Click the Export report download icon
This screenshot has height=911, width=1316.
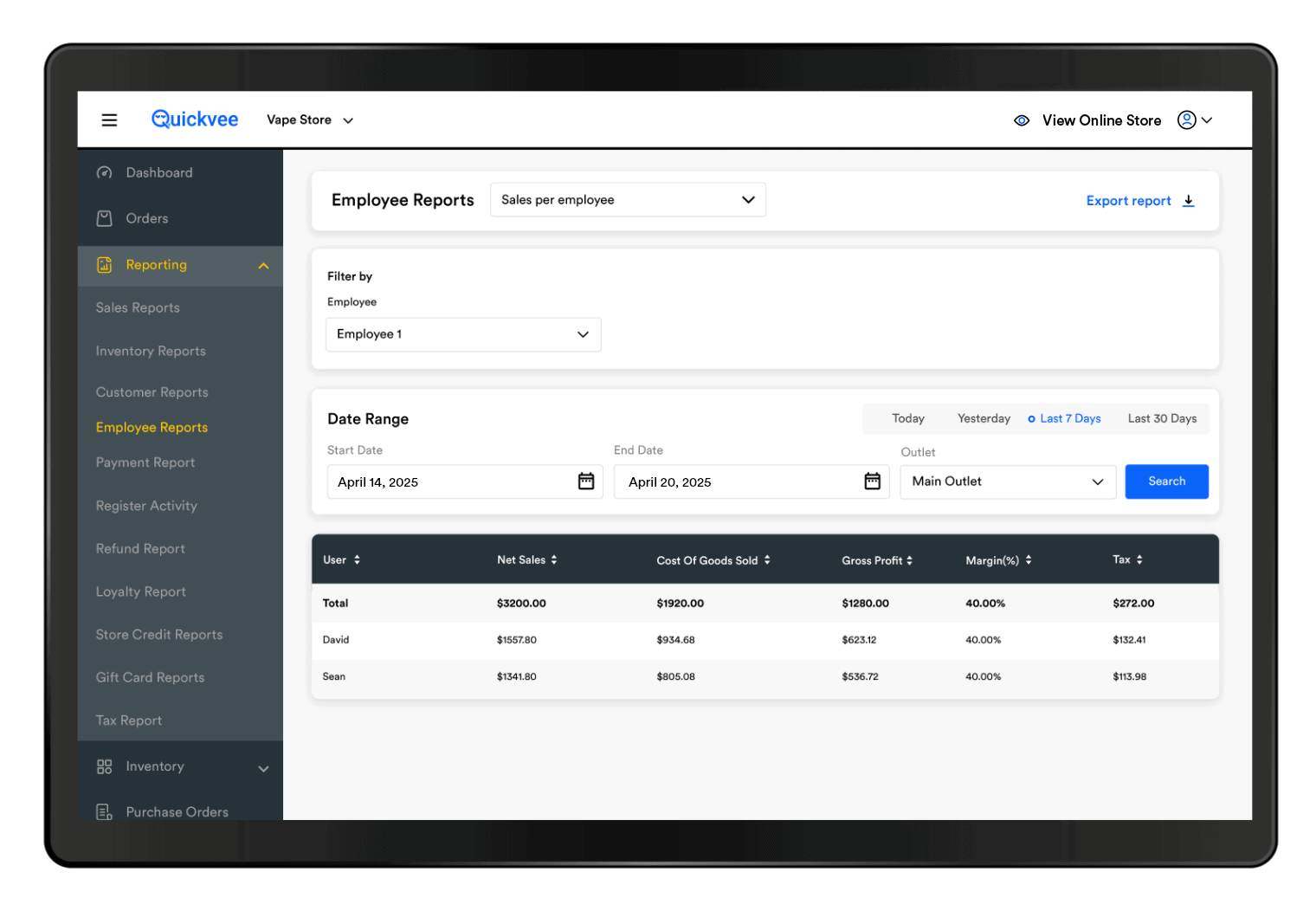(x=1189, y=201)
